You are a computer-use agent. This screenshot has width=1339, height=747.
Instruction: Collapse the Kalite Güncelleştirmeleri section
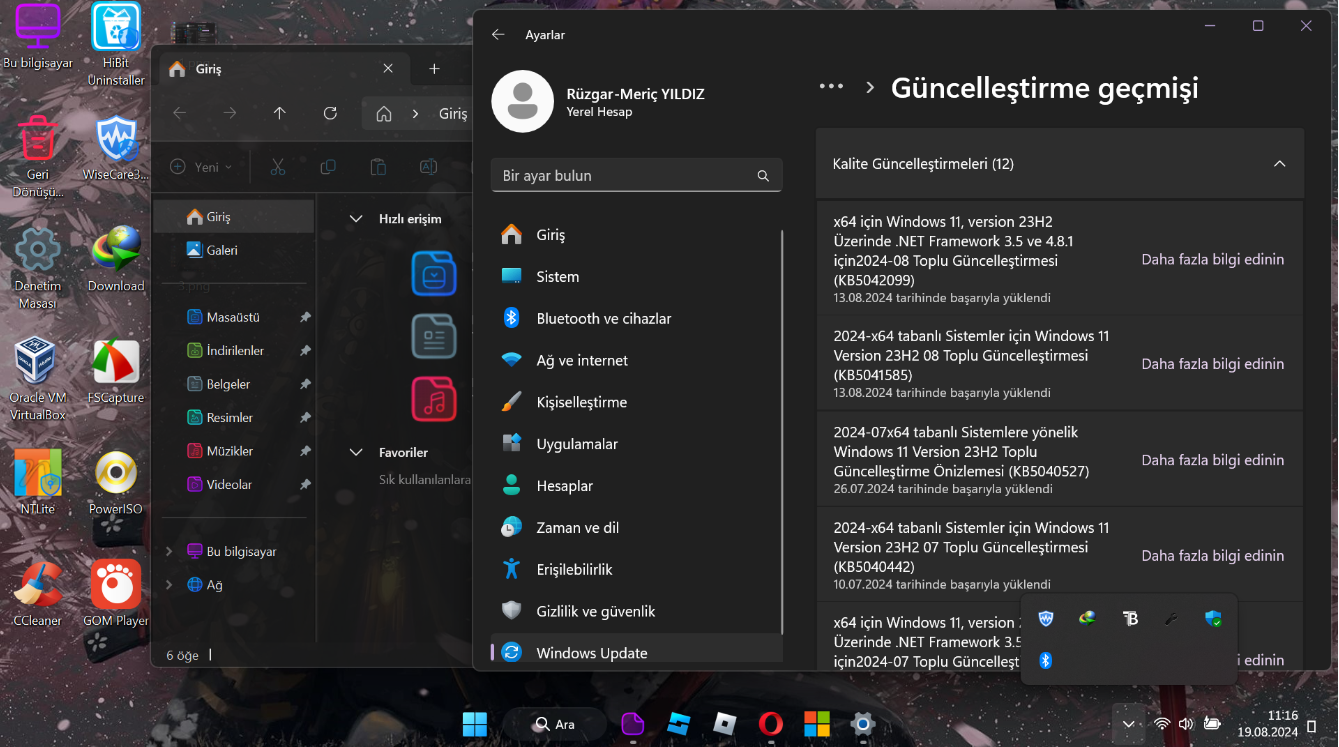point(1279,164)
